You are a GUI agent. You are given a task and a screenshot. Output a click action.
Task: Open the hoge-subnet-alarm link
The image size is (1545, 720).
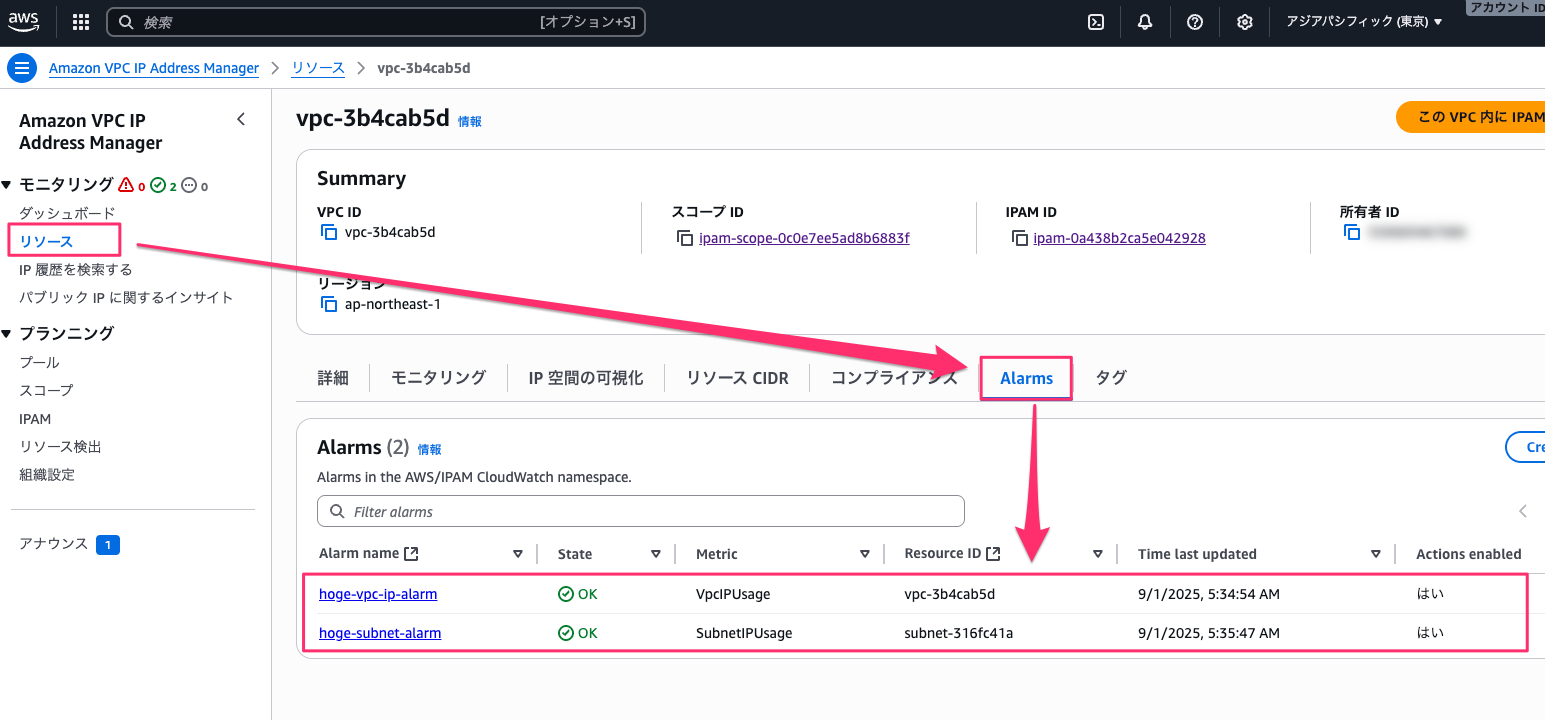pyautogui.click(x=380, y=633)
